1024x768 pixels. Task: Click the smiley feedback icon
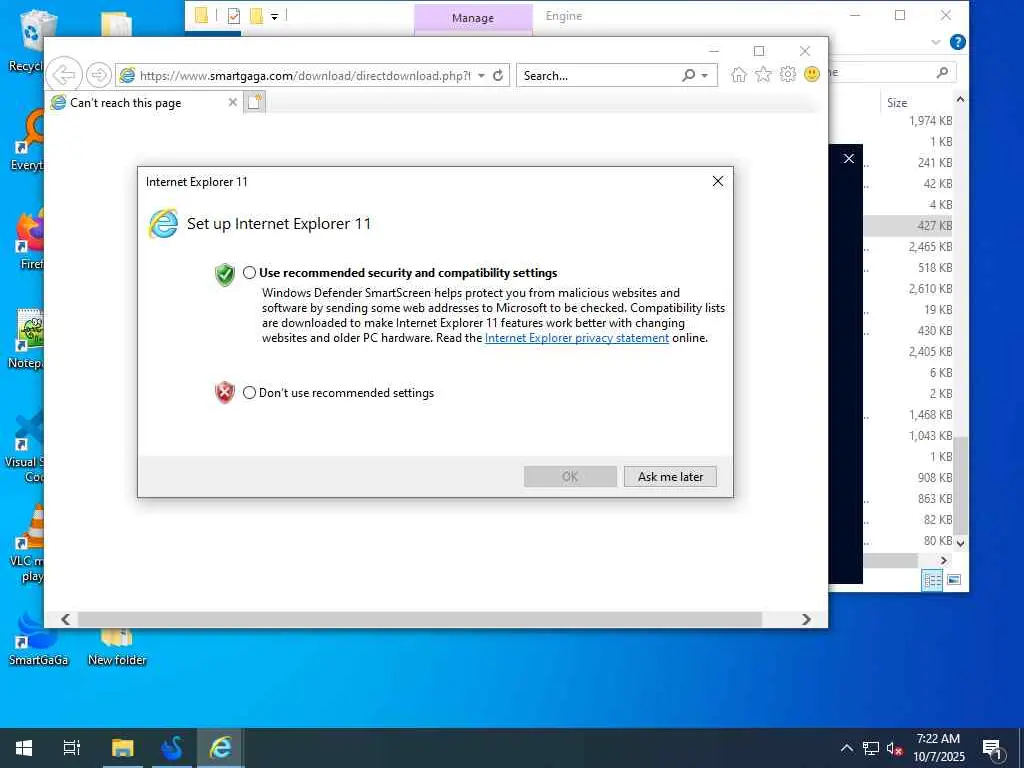pyautogui.click(x=812, y=74)
